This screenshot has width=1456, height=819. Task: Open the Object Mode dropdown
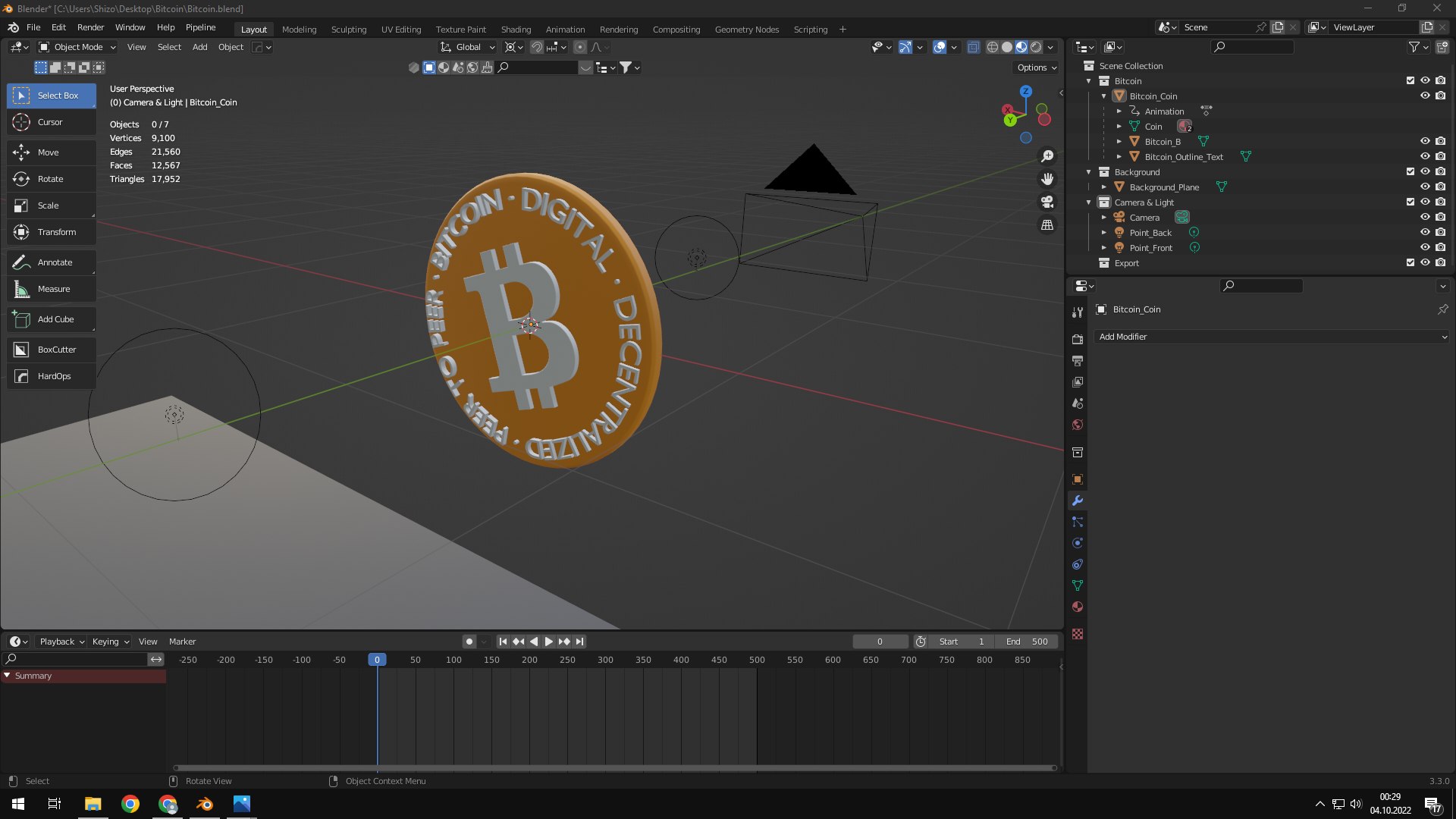(77, 47)
